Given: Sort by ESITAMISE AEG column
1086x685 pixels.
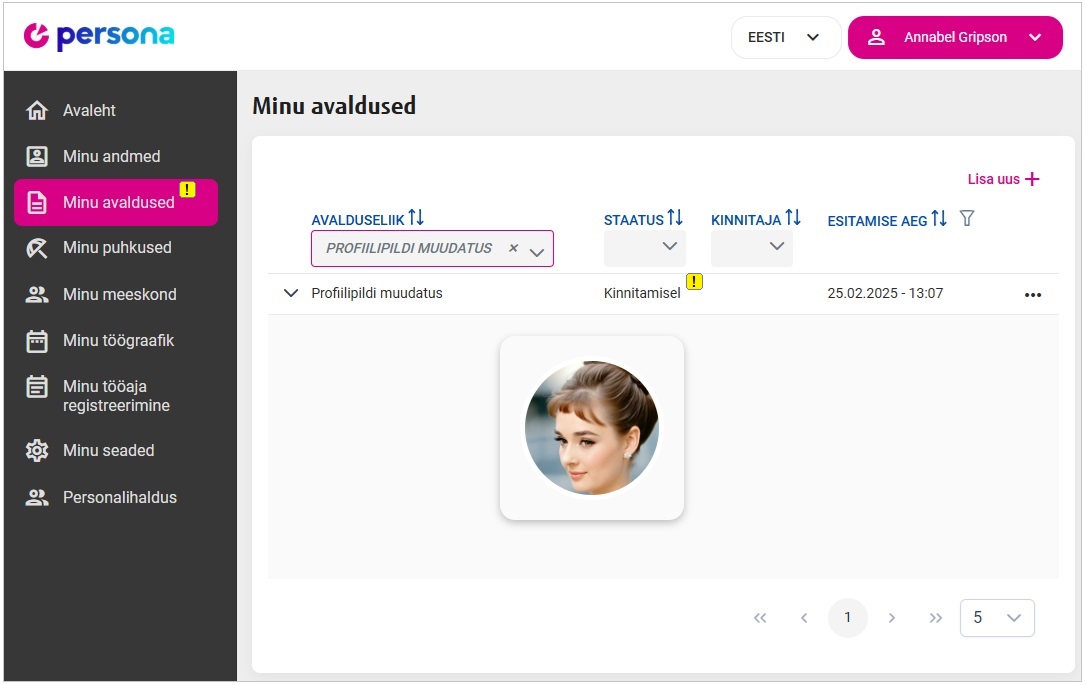Looking at the screenshot, I should coord(939,219).
